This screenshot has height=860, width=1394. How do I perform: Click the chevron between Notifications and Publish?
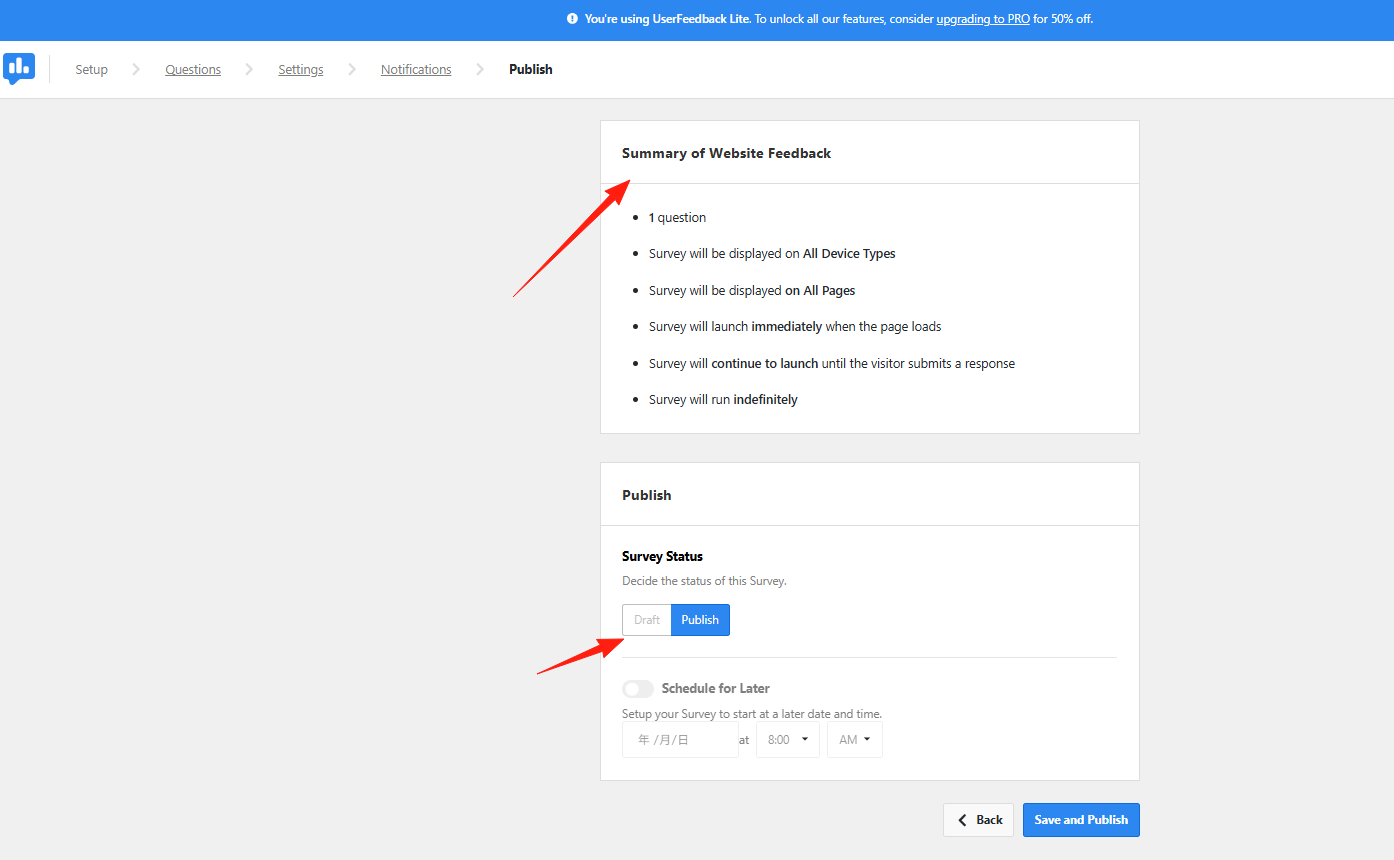pos(479,69)
